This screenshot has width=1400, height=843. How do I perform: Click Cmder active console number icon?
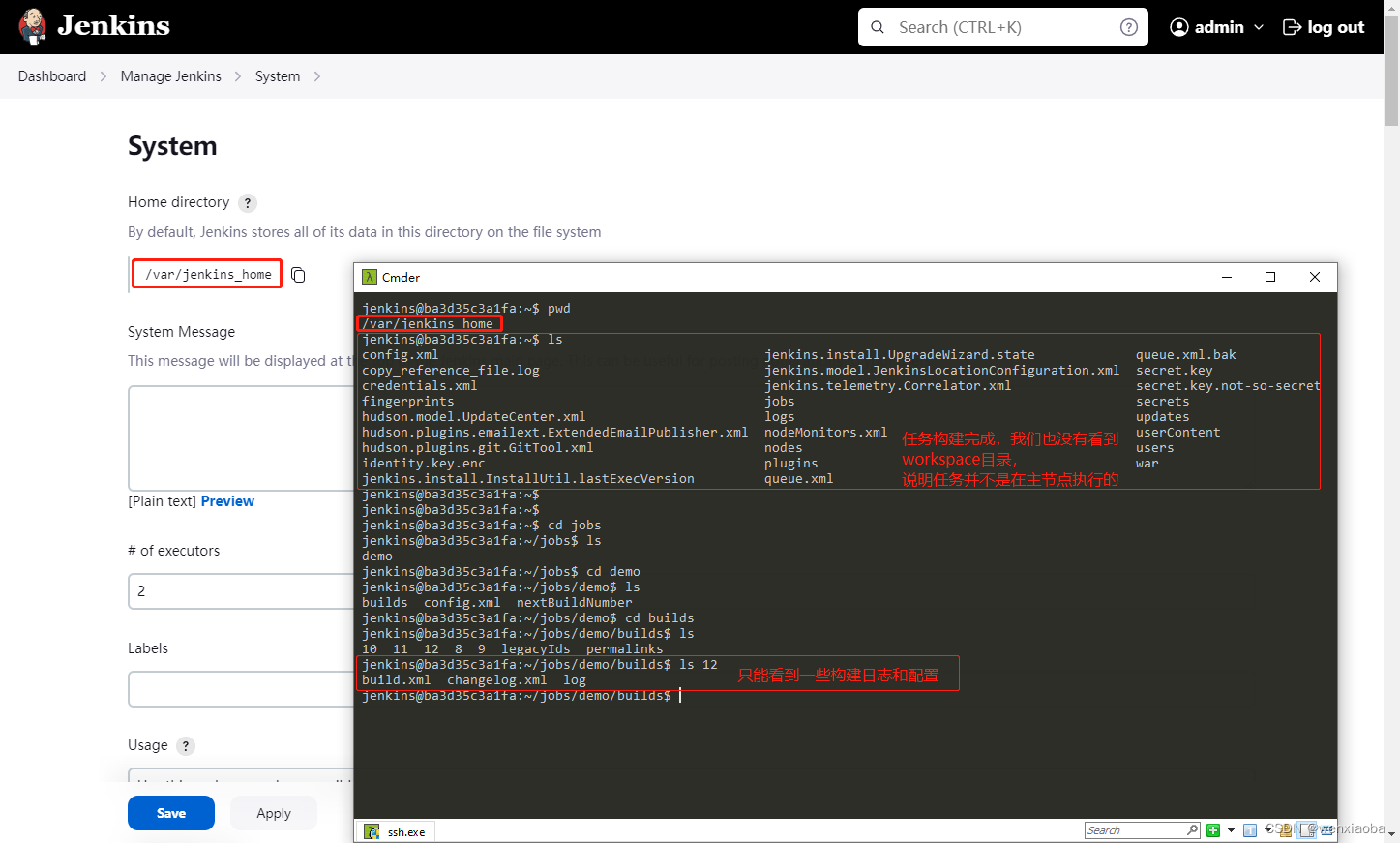click(x=1250, y=830)
